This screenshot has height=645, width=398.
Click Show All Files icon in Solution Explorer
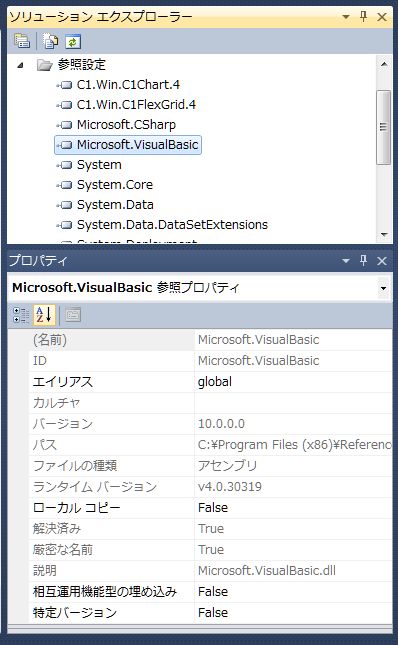pos(51,41)
